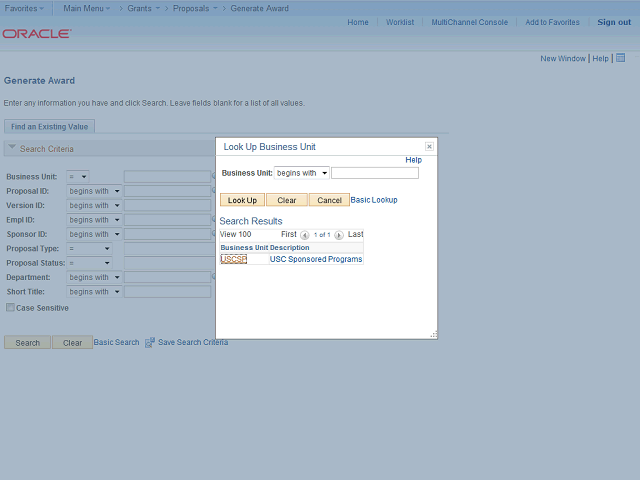Screen dimensions: 640x480
Task: Toggle the Case Sensitive checkbox
Action: [x=10, y=307]
